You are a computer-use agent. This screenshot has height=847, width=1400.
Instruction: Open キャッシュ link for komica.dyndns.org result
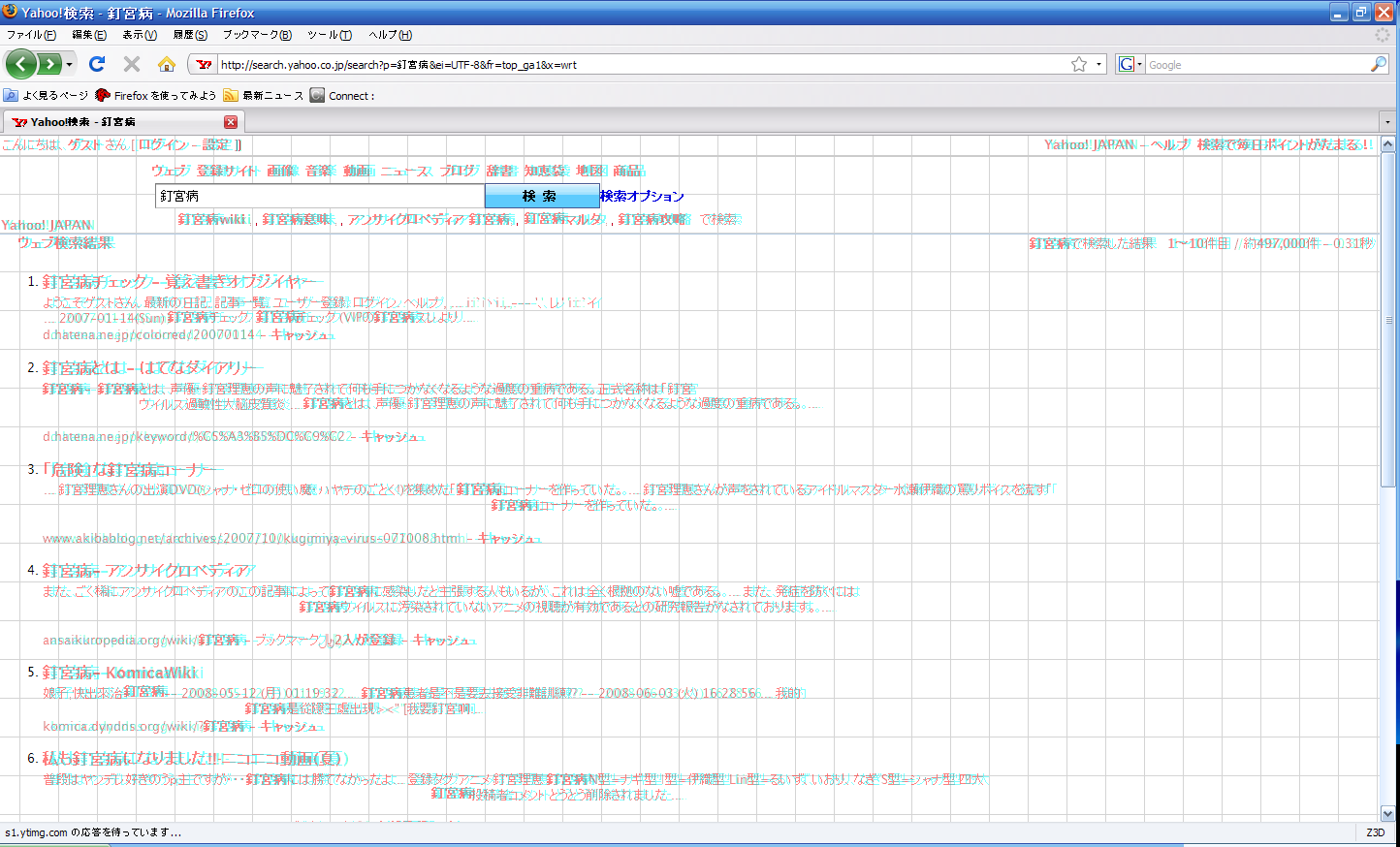pyautogui.click(x=290, y=726)
